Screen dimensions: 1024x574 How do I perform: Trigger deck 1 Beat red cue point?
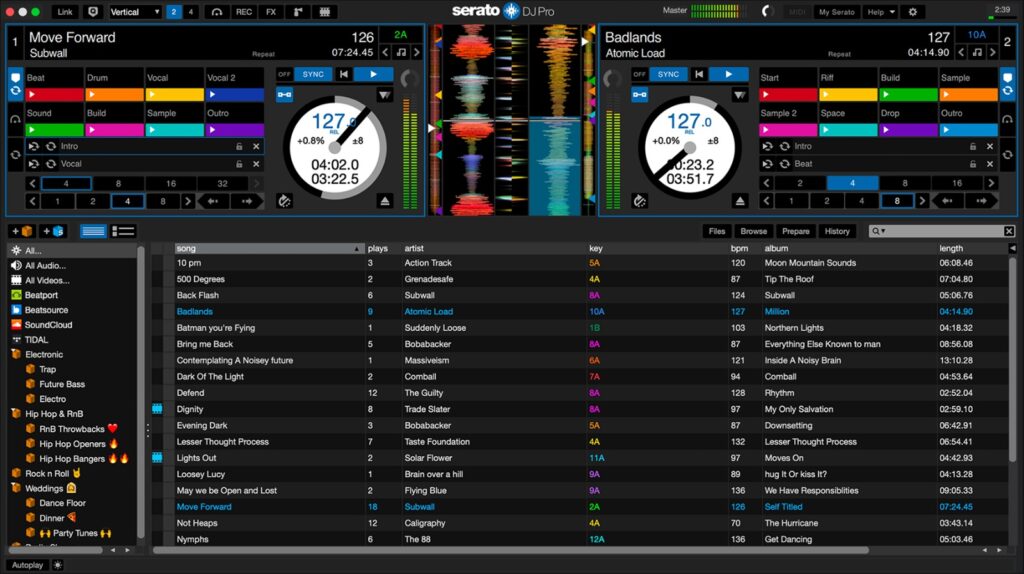54,95
